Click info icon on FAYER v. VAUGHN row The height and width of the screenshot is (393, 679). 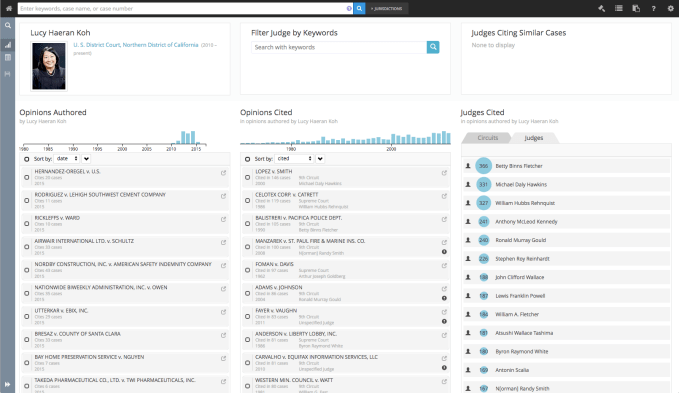[x=444, y=322]
